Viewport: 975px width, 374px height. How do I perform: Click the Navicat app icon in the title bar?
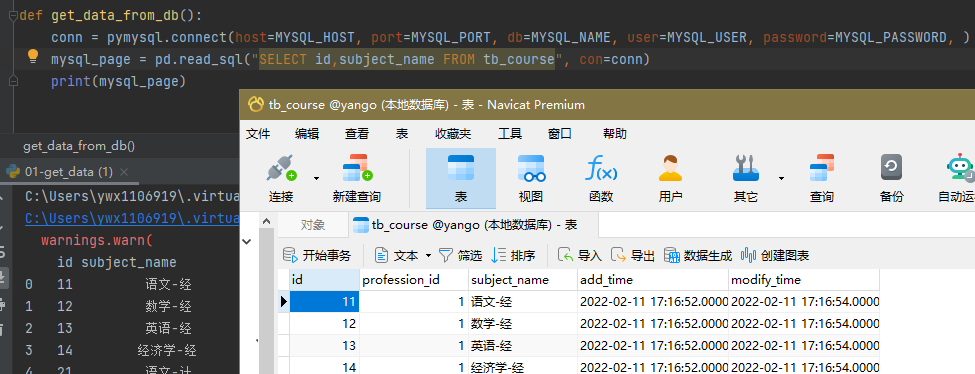[255, 105]
